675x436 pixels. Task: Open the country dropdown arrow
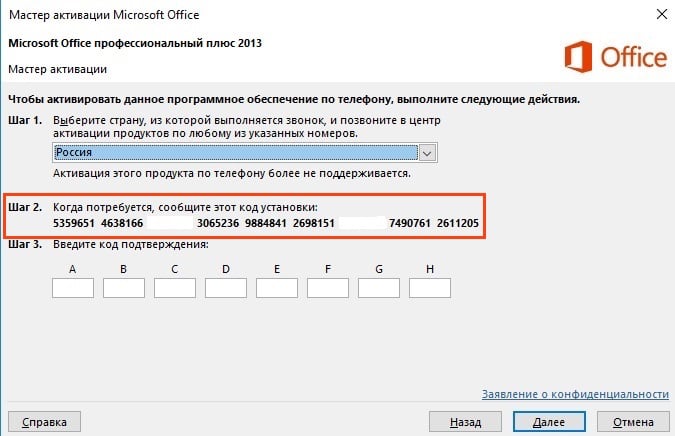pos(427,153)
